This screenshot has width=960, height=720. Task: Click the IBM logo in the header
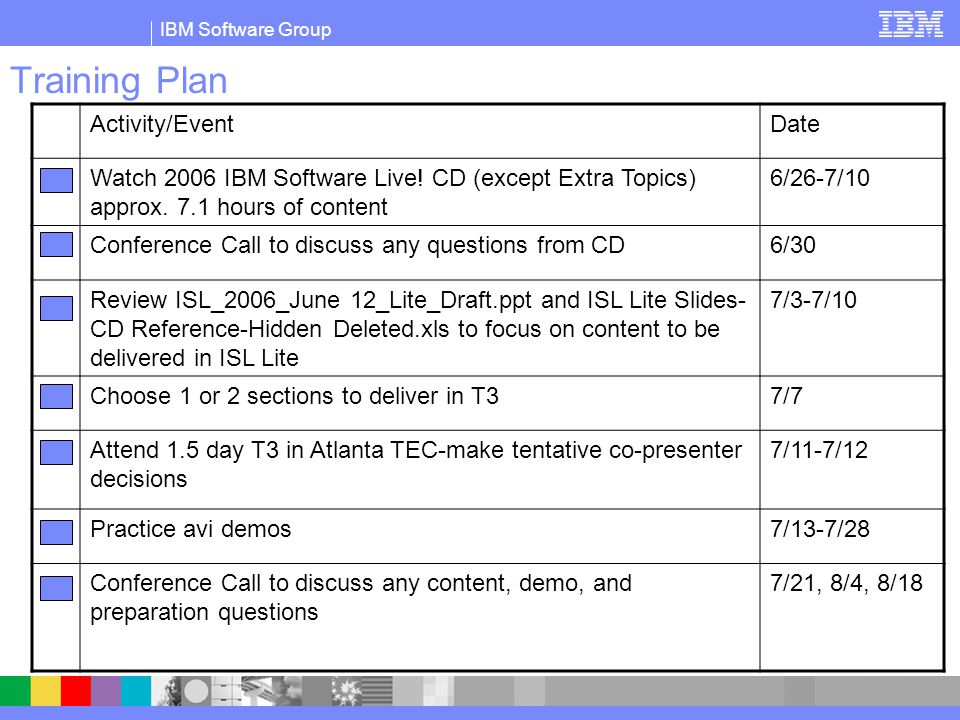[910, 24]
